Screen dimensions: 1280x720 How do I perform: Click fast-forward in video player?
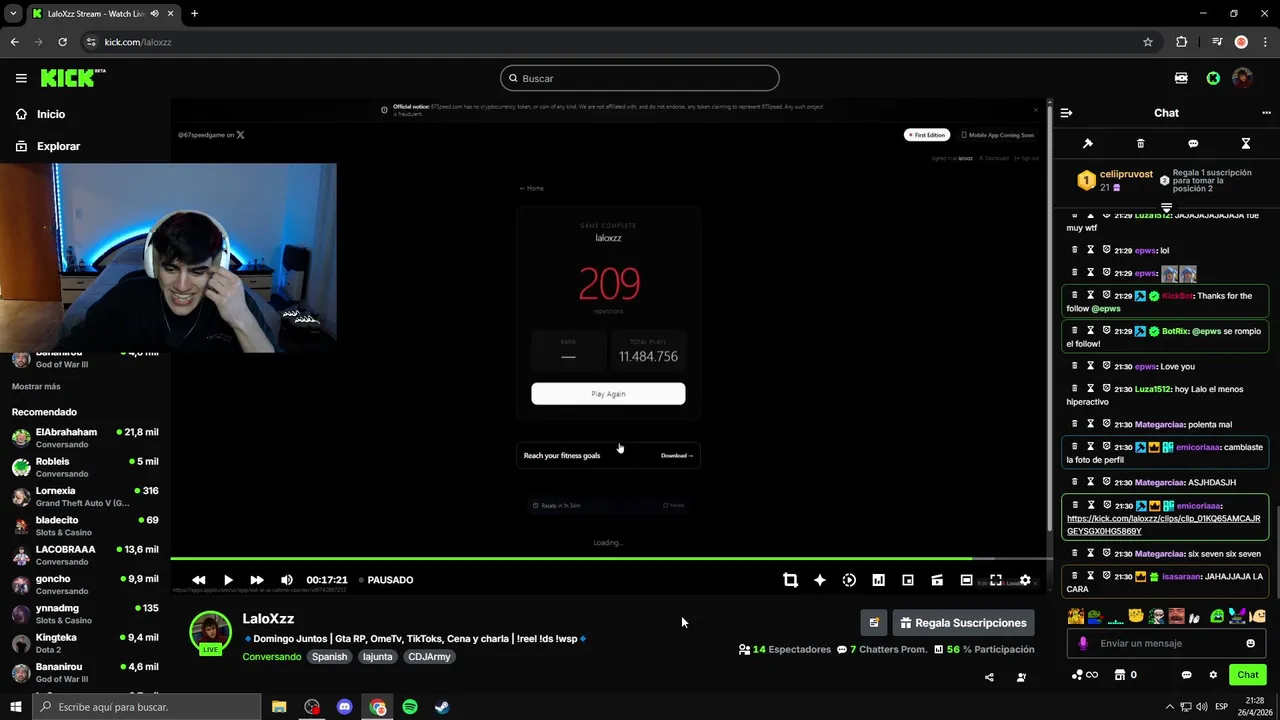pos(257,580)
